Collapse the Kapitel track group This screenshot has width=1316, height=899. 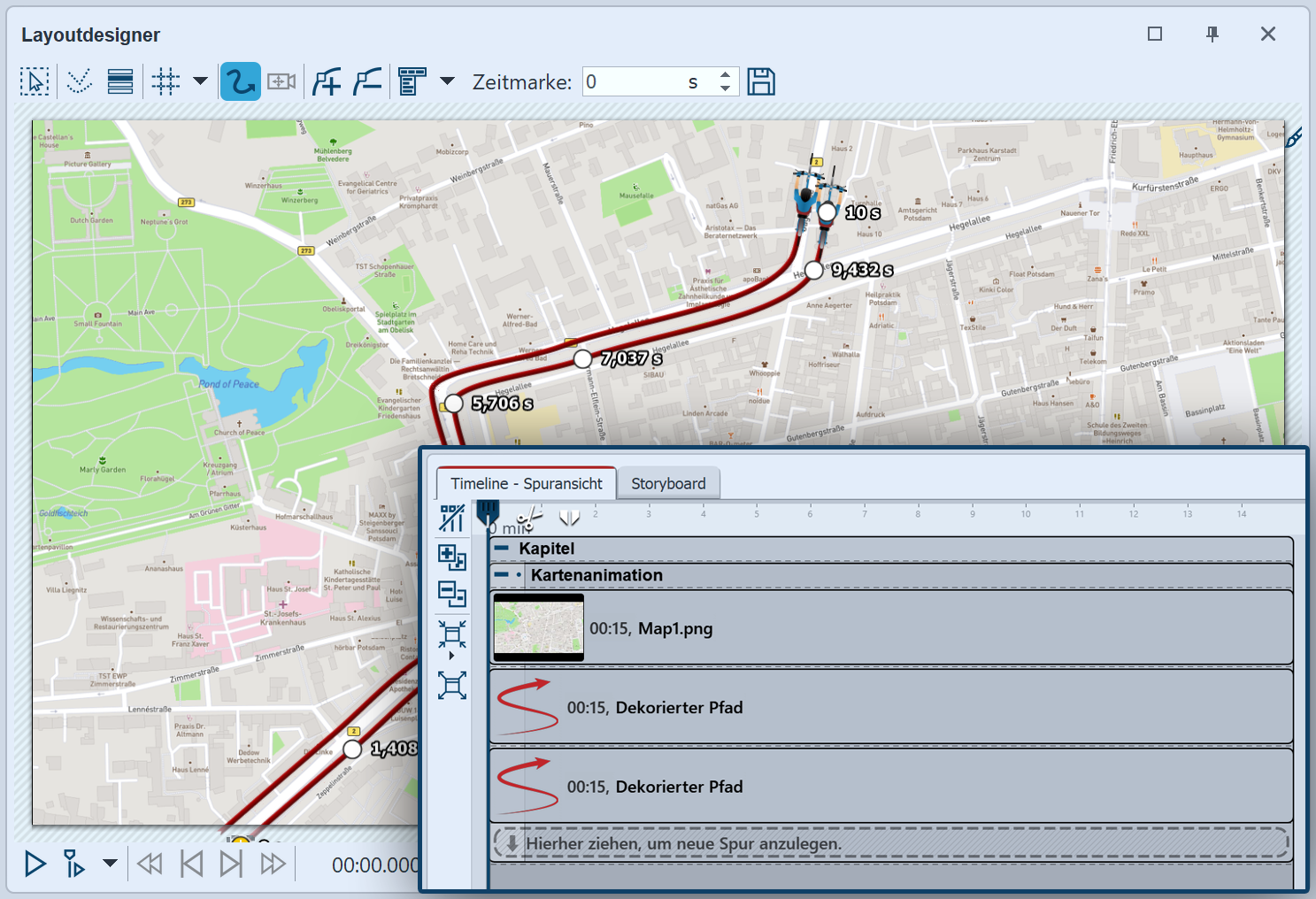click(x=502, y=549)
